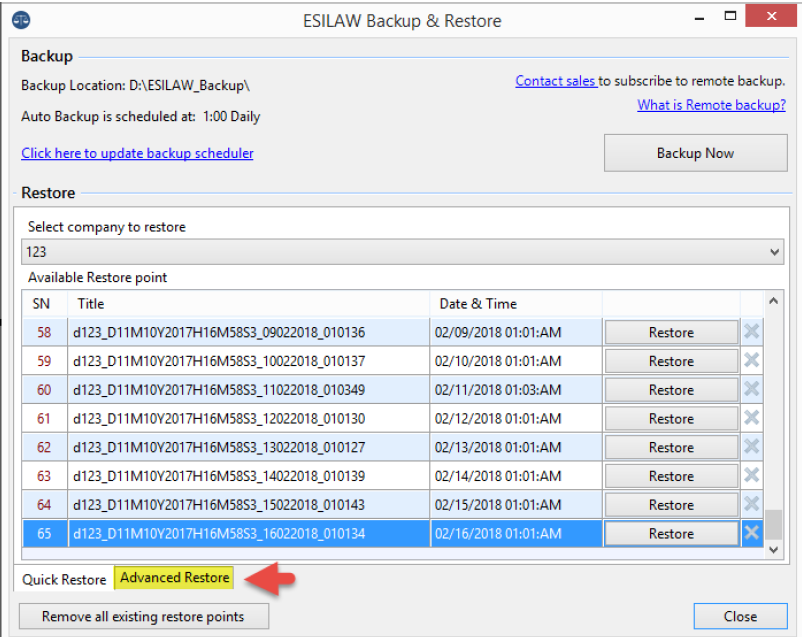Open the Contact sales link

pos(555,81)
